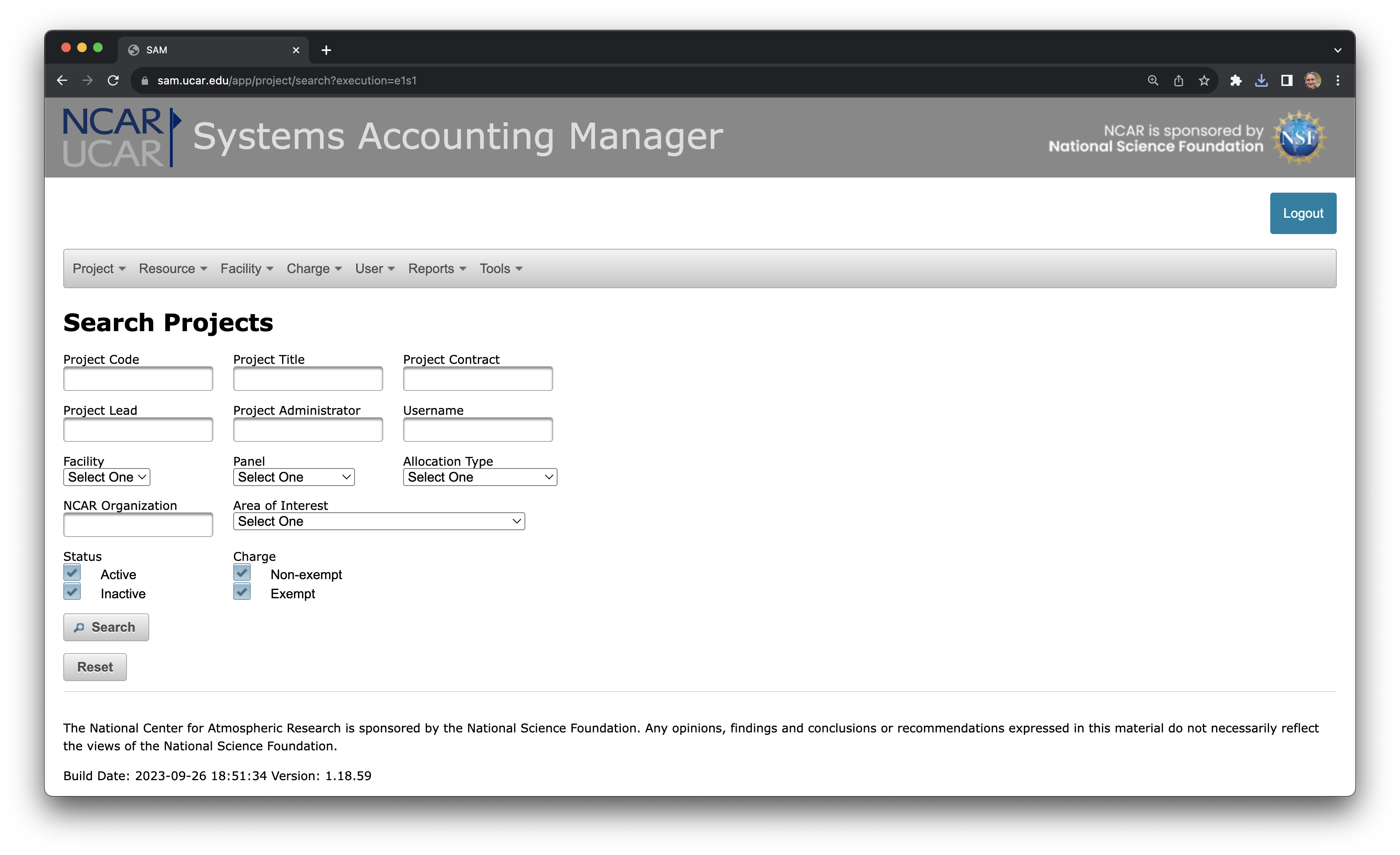
Task: Open the Reports menu
Action: [x=437, y=268]
